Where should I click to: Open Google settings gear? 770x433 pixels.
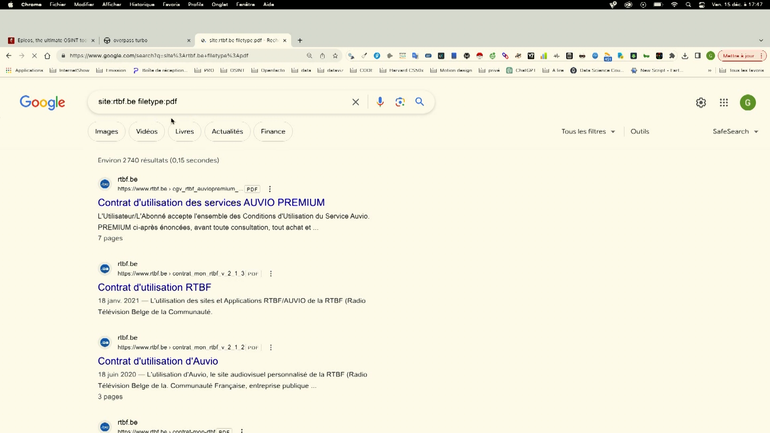coord(701,103)
